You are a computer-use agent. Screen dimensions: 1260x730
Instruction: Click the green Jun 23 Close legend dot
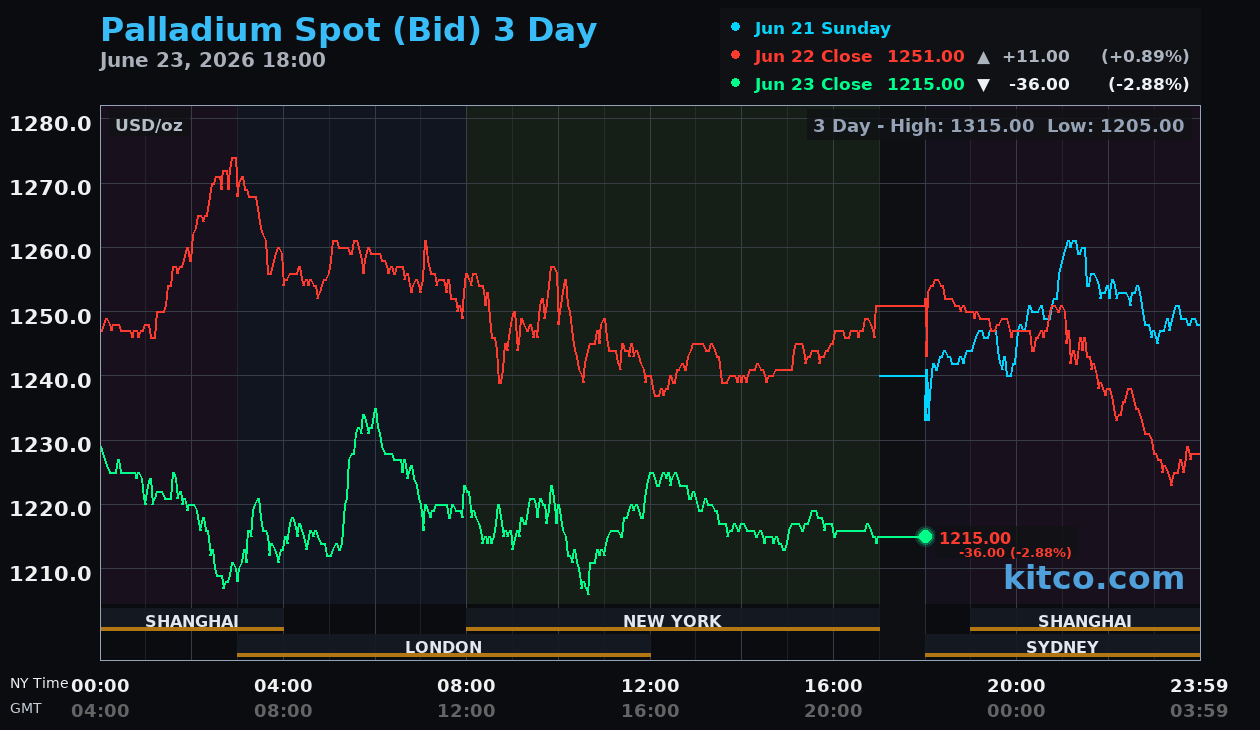click(736, 83)
